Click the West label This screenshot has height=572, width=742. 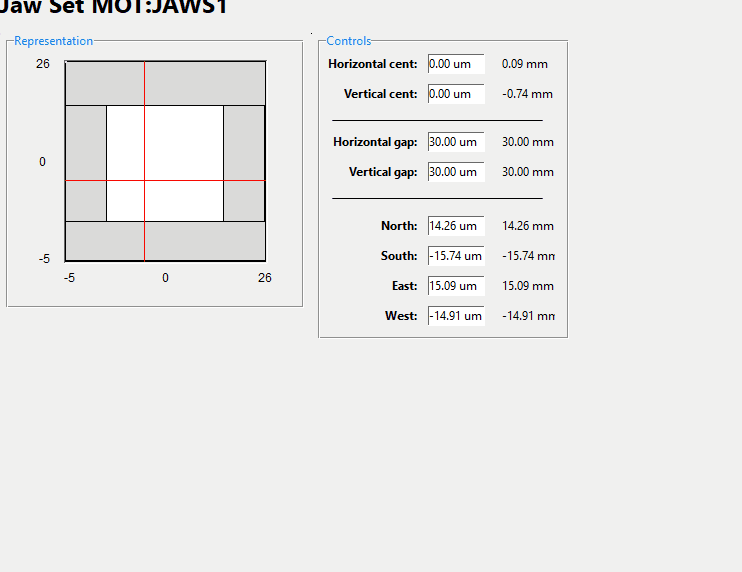click(x=401, y=316)
